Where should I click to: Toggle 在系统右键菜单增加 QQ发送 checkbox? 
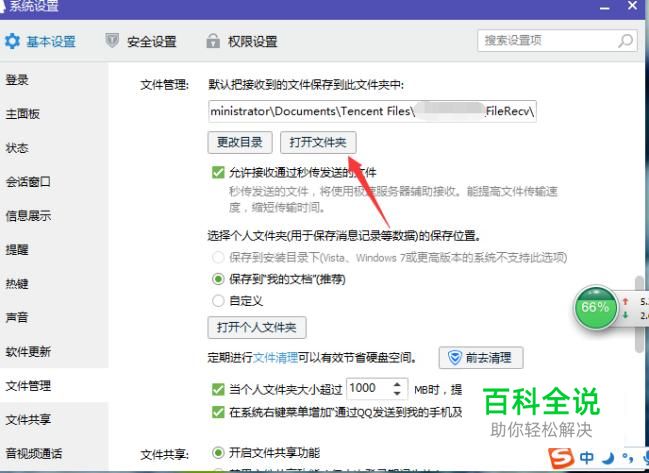pos(218,412)
